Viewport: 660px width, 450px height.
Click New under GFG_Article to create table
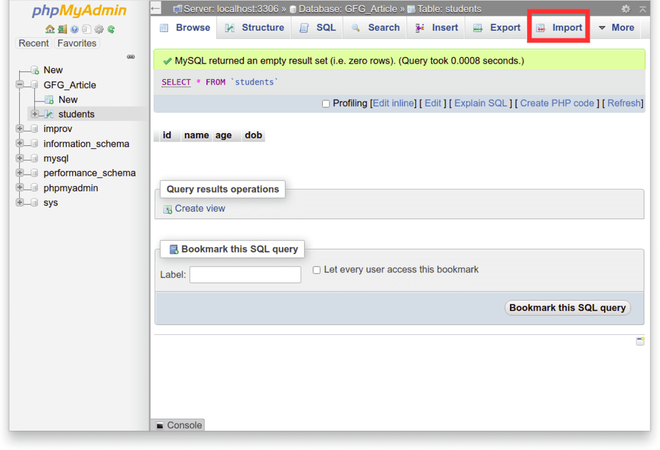68,100
